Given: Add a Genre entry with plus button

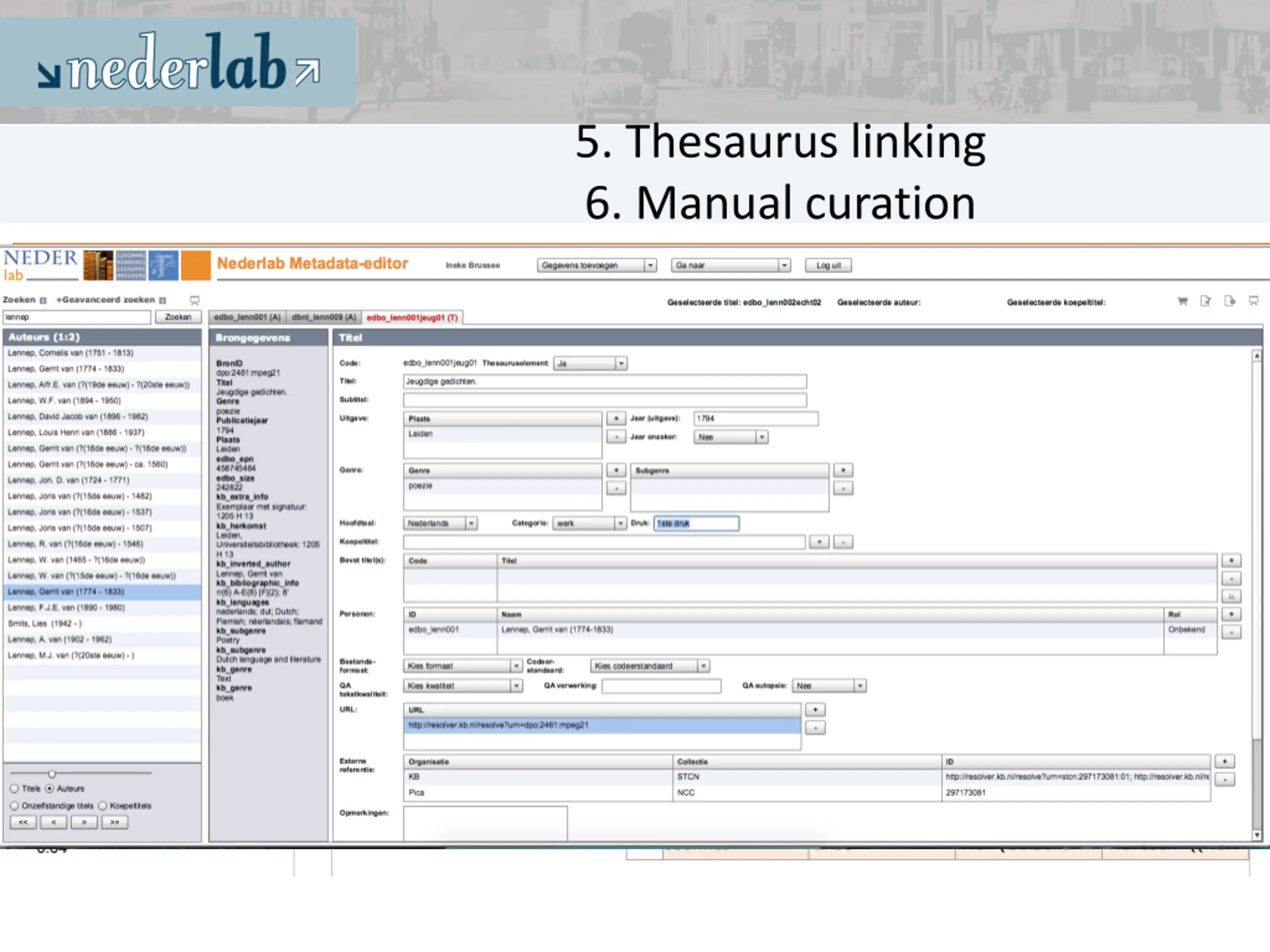Looking at the screenshot, I should [x=616, y=470].
